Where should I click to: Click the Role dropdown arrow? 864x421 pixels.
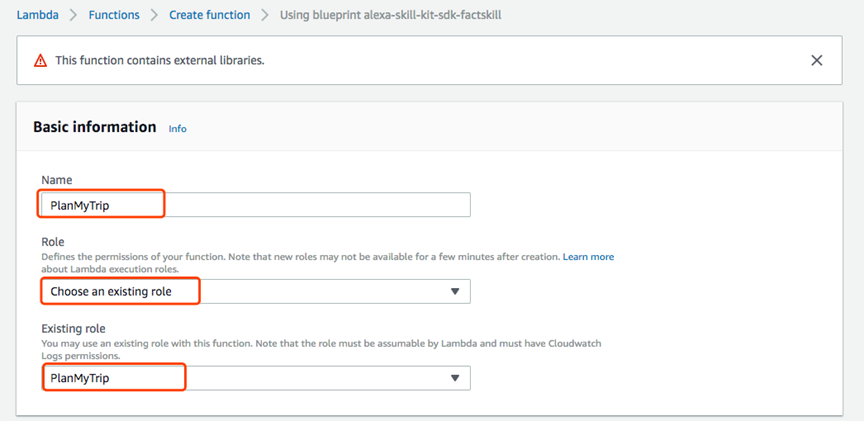(455, 291)
